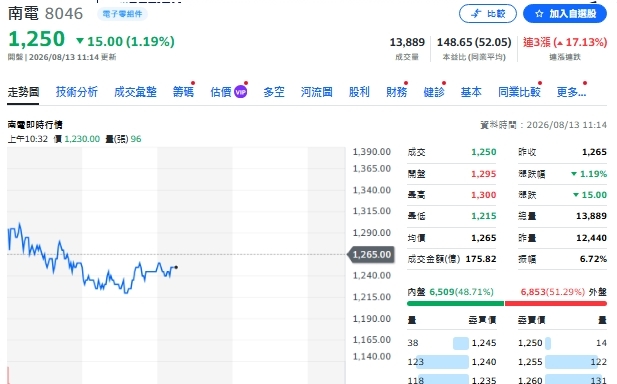Click the bid price 1,240
617x384 pixels.
484,362
